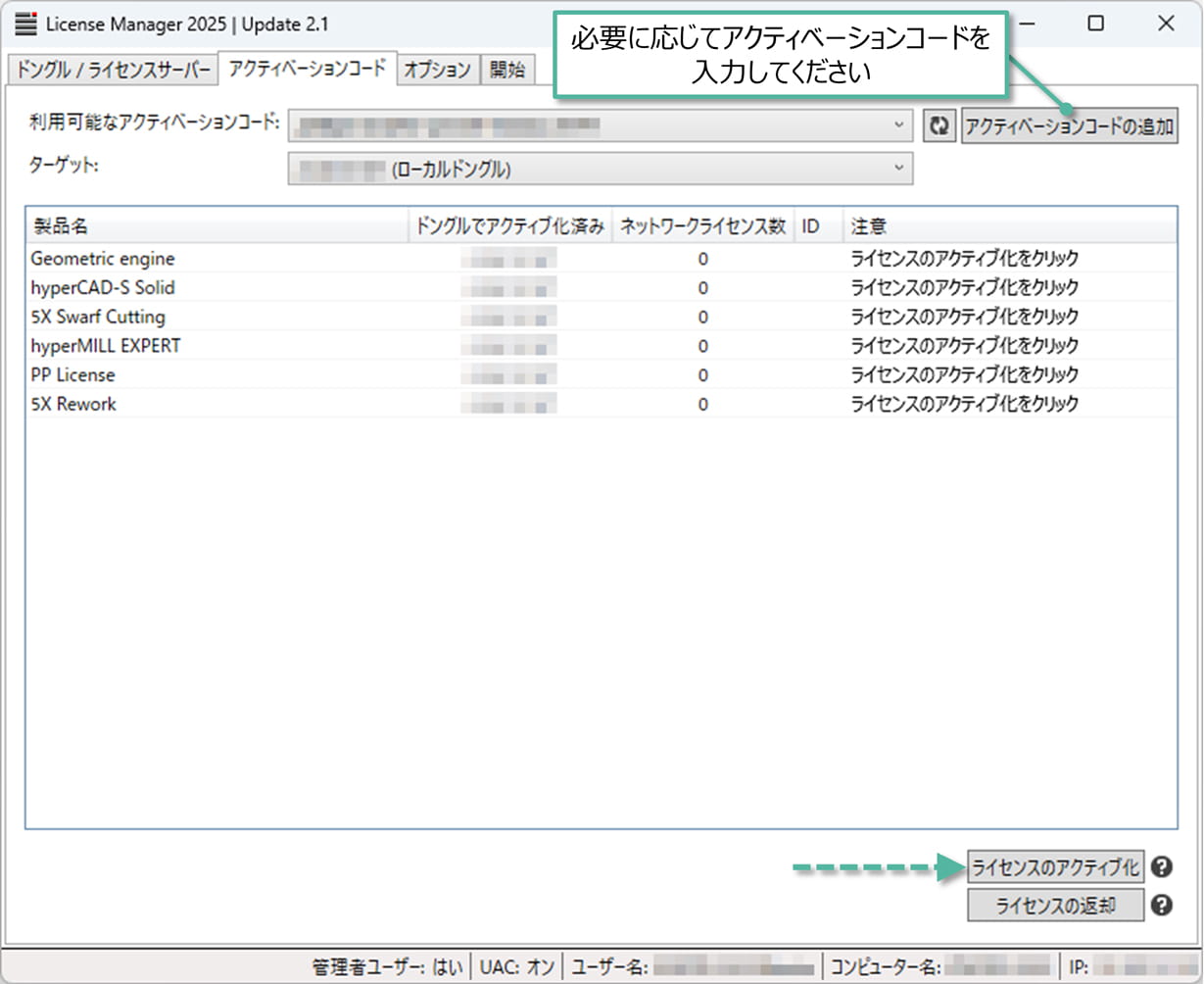Select the hyperMILL EXPERT row
Image resolution: width=1204 pixels, height=984 pixels.
(x=602, y=346)
